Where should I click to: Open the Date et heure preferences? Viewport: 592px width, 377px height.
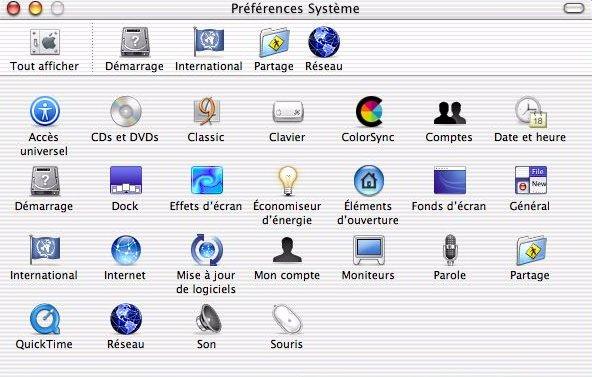pyautogui.click(x=531, y=112)
